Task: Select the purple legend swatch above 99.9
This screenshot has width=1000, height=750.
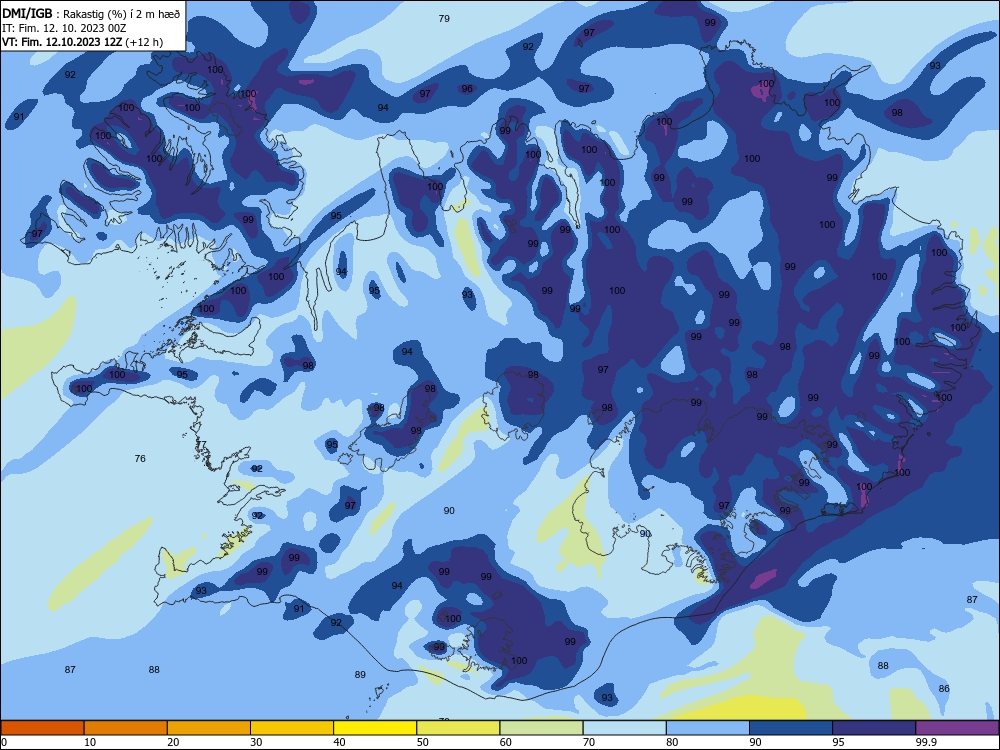Action: point(958,728)
